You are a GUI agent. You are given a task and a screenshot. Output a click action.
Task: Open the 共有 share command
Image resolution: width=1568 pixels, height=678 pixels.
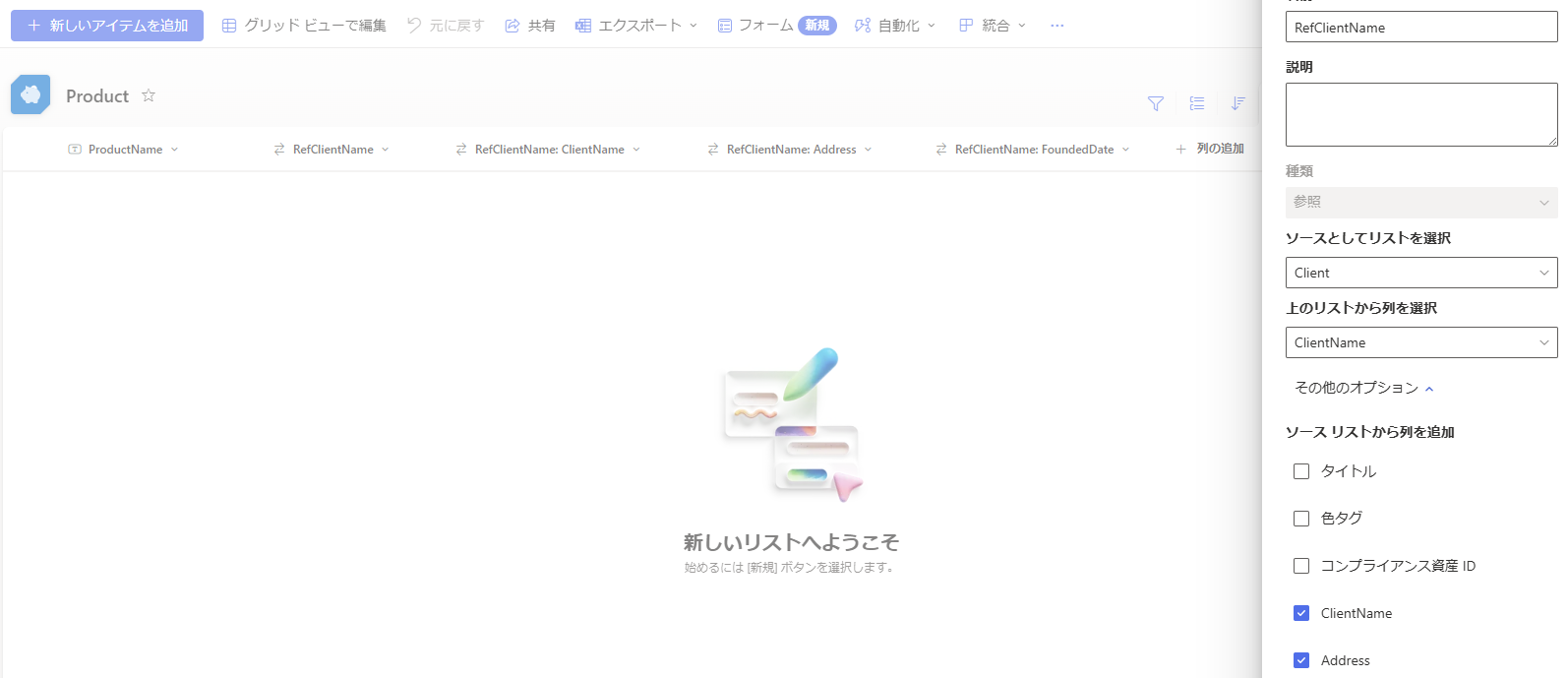(529, 26)
